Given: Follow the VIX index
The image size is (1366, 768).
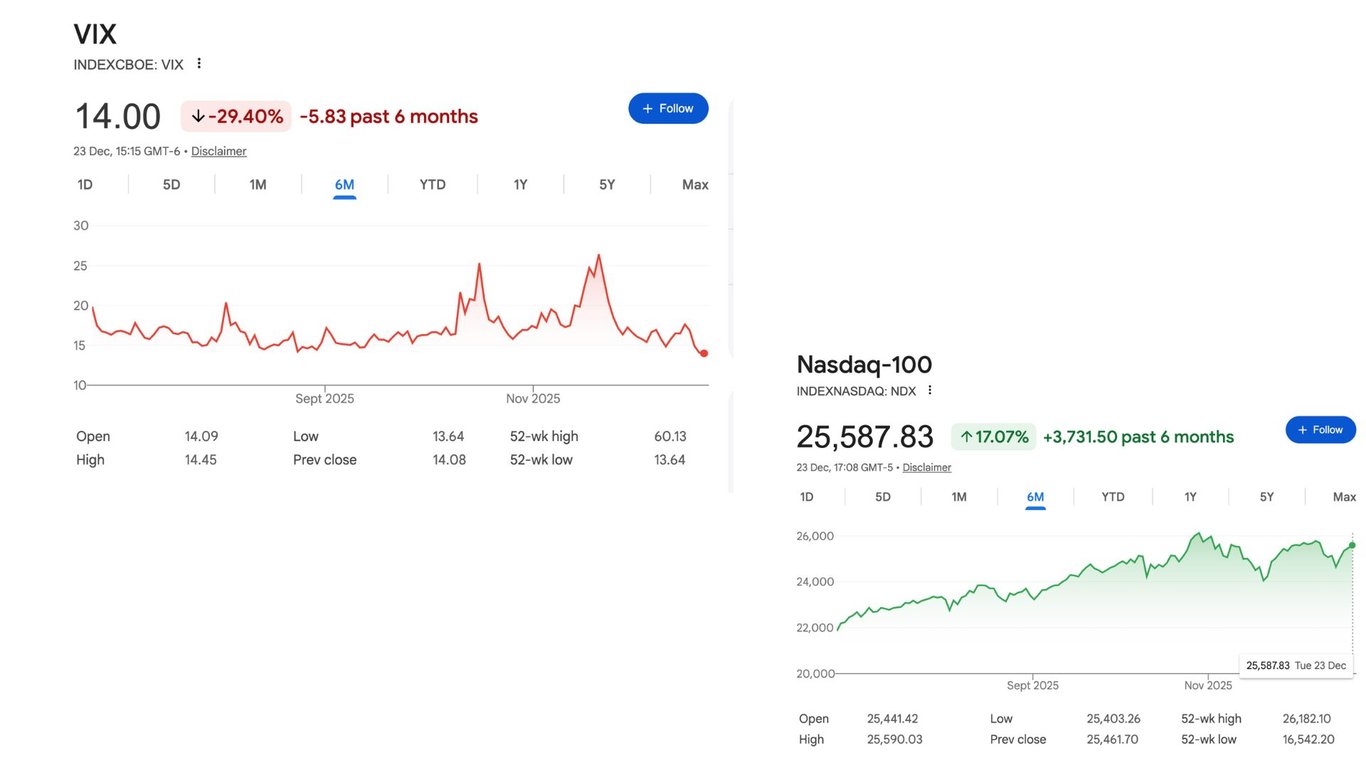Looking at the screenshot, I should pyautogui.click(x=668, y=109).
